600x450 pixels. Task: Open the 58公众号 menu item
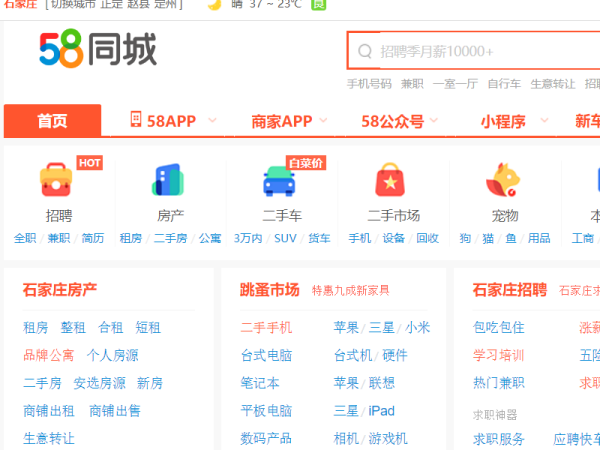coord(393,121)
